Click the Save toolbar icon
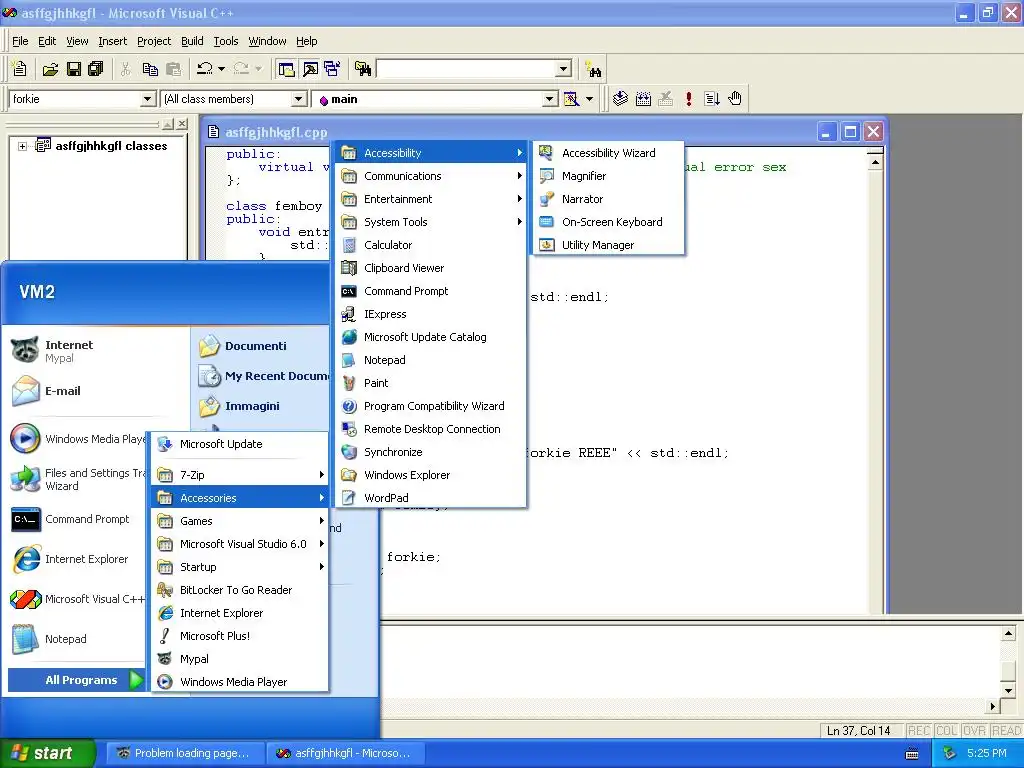This screenshot has height=768, width=1024. [73, 69]
